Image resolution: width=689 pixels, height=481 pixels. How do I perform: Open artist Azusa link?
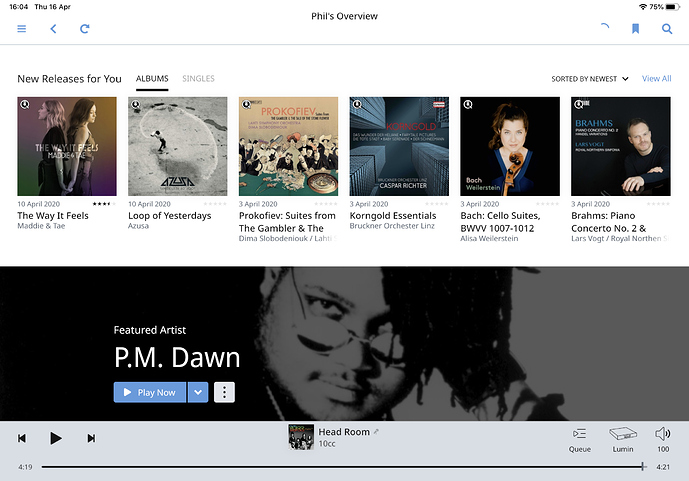(x=138, y=226)
